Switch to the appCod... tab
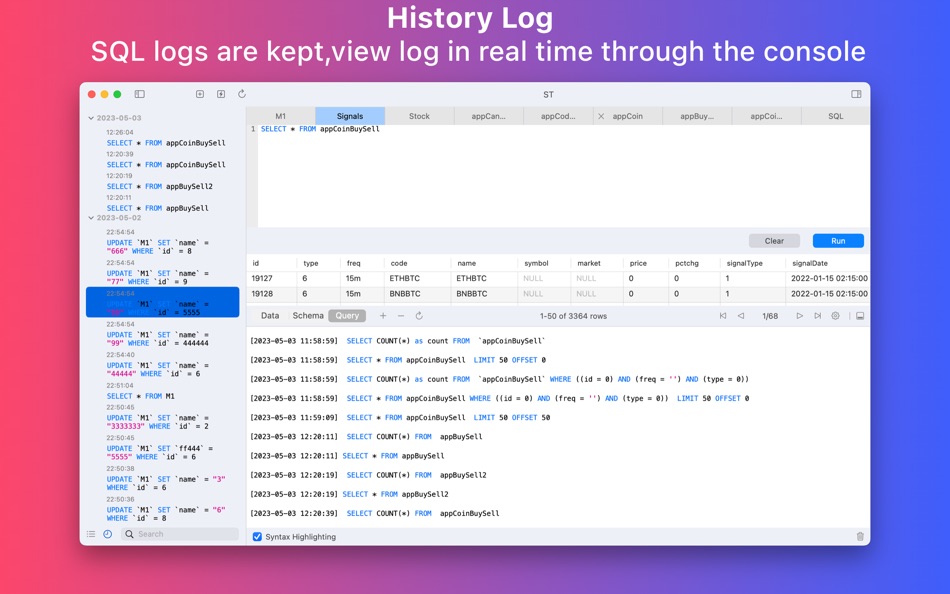950x594 pixels. pyautogui.click(x=558, y=116)
